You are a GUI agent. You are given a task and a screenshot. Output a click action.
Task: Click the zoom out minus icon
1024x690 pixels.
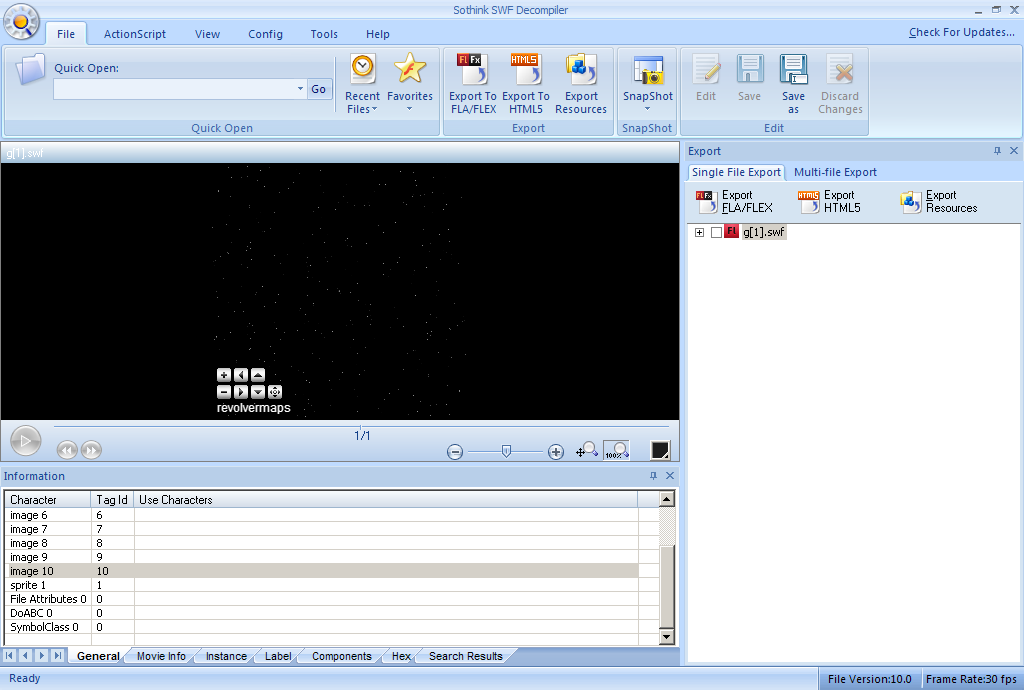(455, 452)
